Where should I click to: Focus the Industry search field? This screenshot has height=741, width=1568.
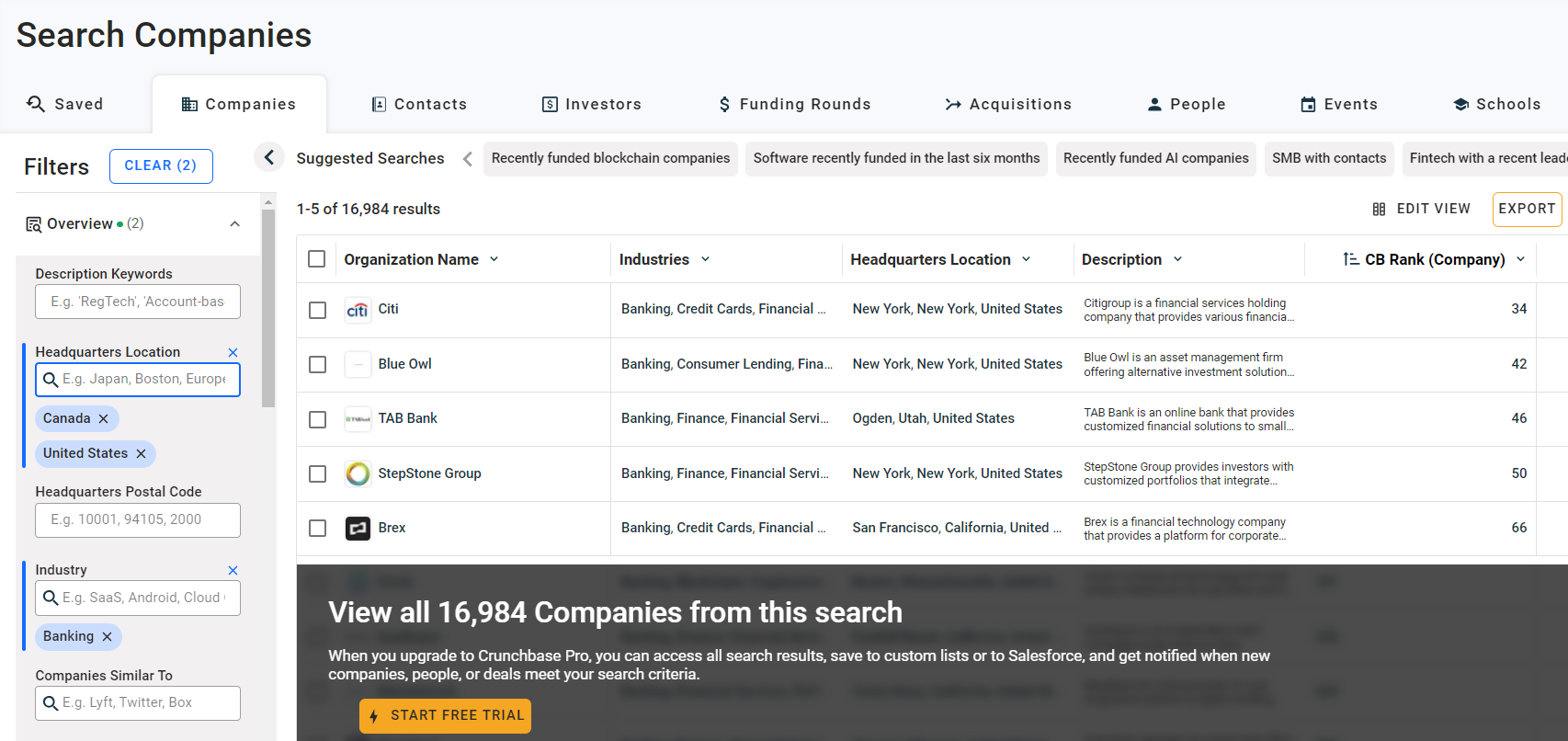(x=138, y=598)
